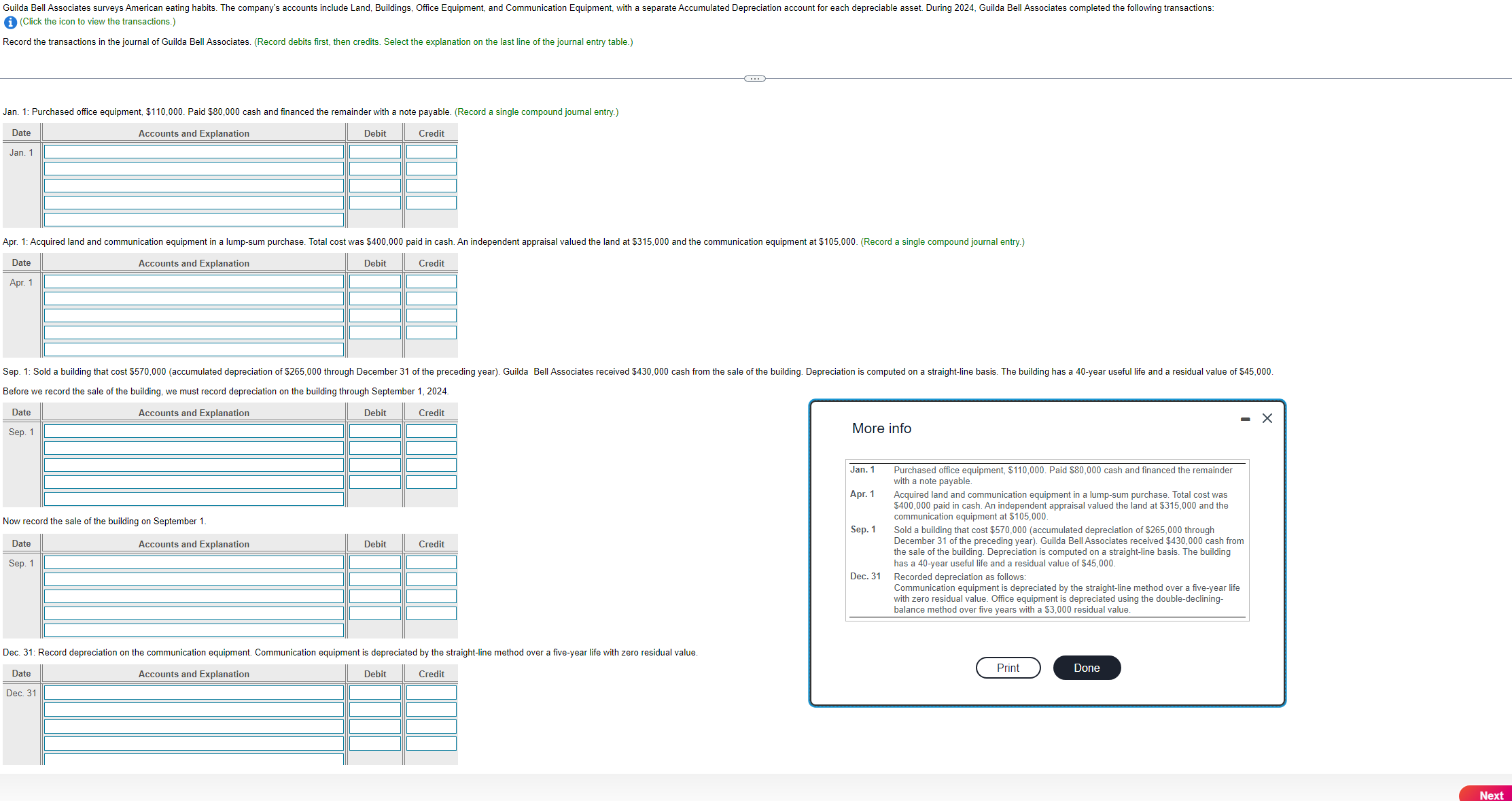Click first debit field for Jan. 1 entry

click(x=374, y=152)
